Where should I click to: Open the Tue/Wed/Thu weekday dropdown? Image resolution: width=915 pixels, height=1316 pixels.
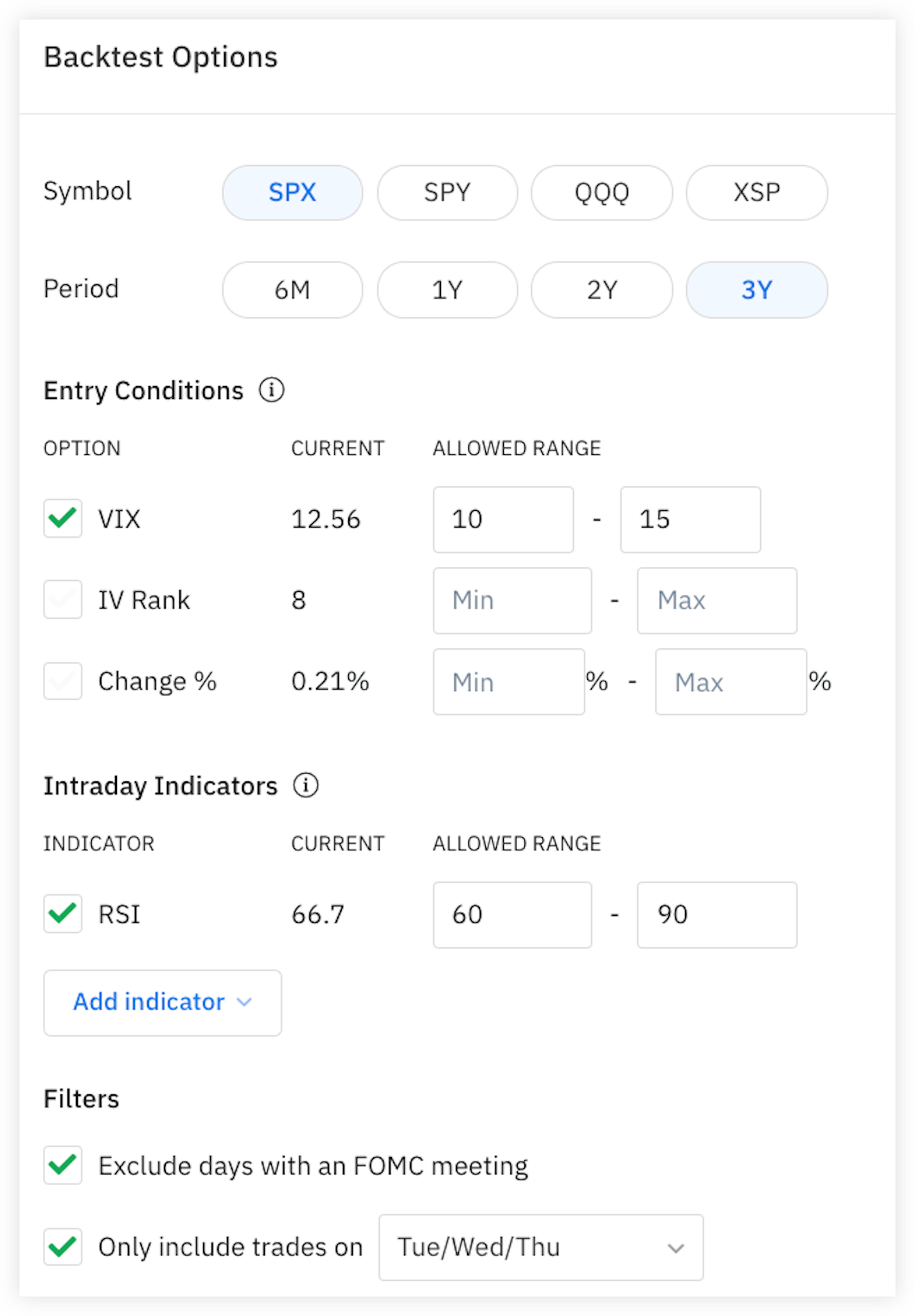[541, 1247]
